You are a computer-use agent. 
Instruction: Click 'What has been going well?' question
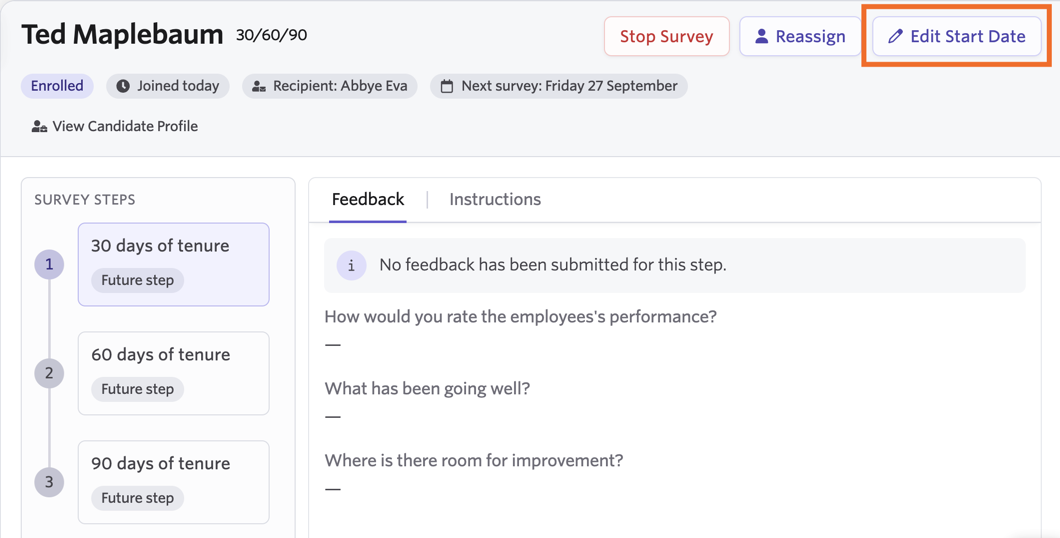point(427,389)
